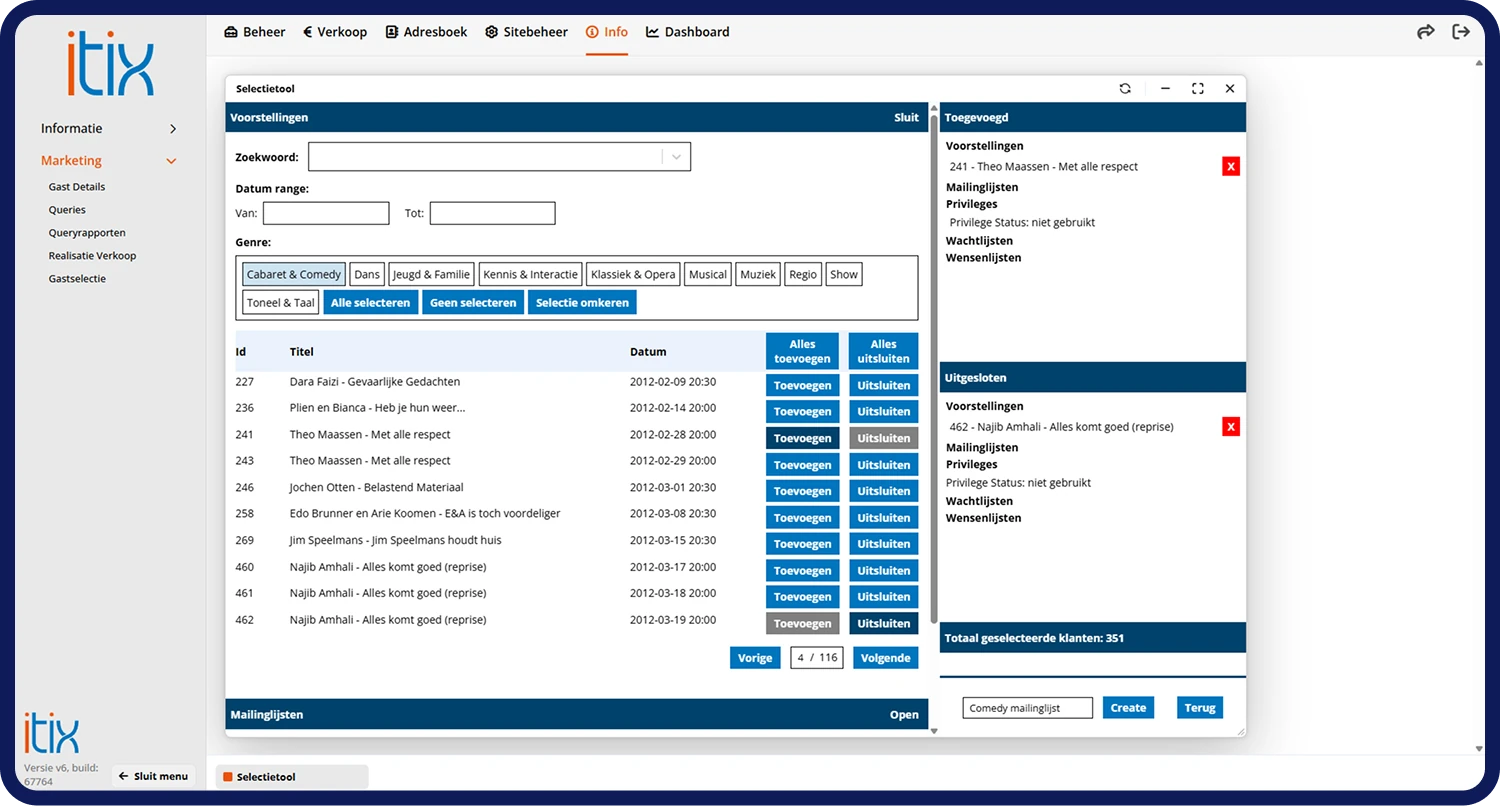
Task: Click the Terug button
Action: coord(1200,708)
